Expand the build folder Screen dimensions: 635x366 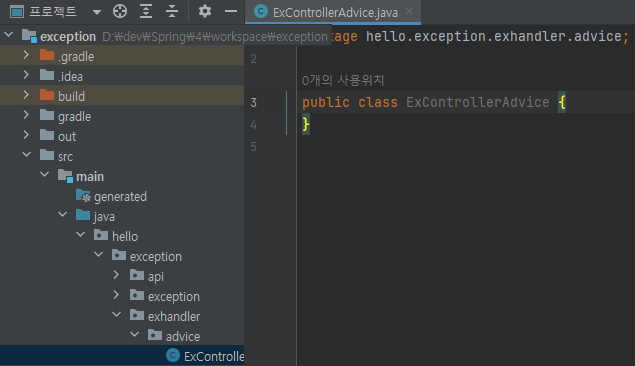(26, 95)
